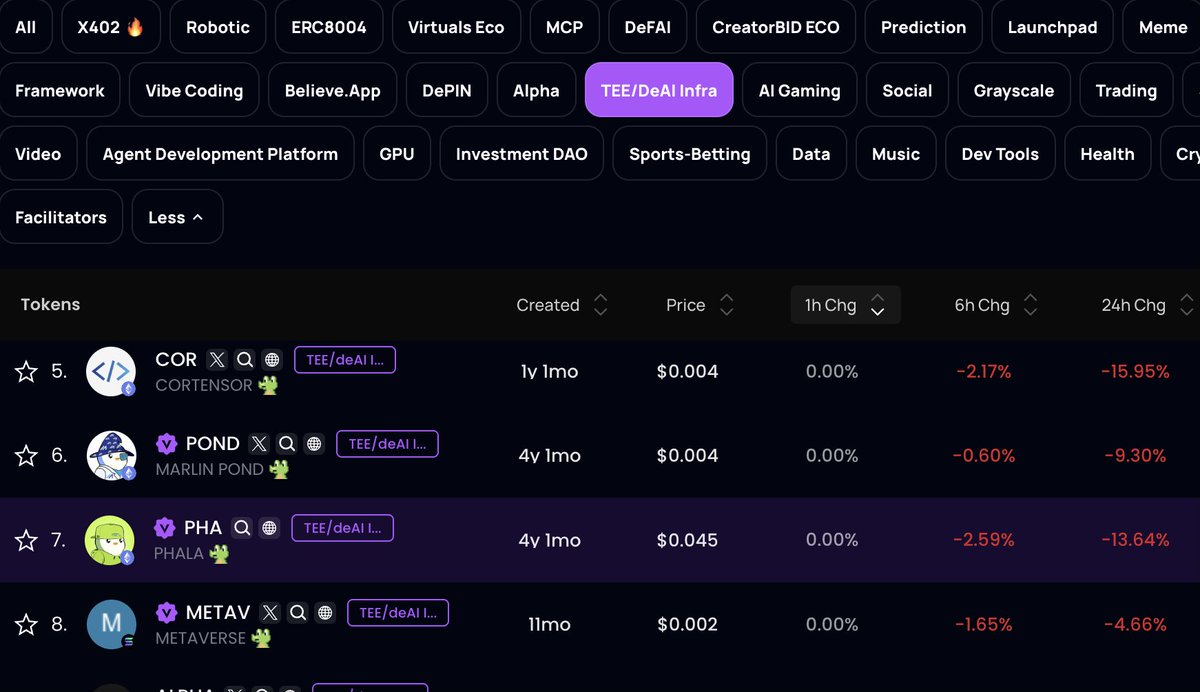
Task: Click the search icon next to PHA
Action: 242,528
